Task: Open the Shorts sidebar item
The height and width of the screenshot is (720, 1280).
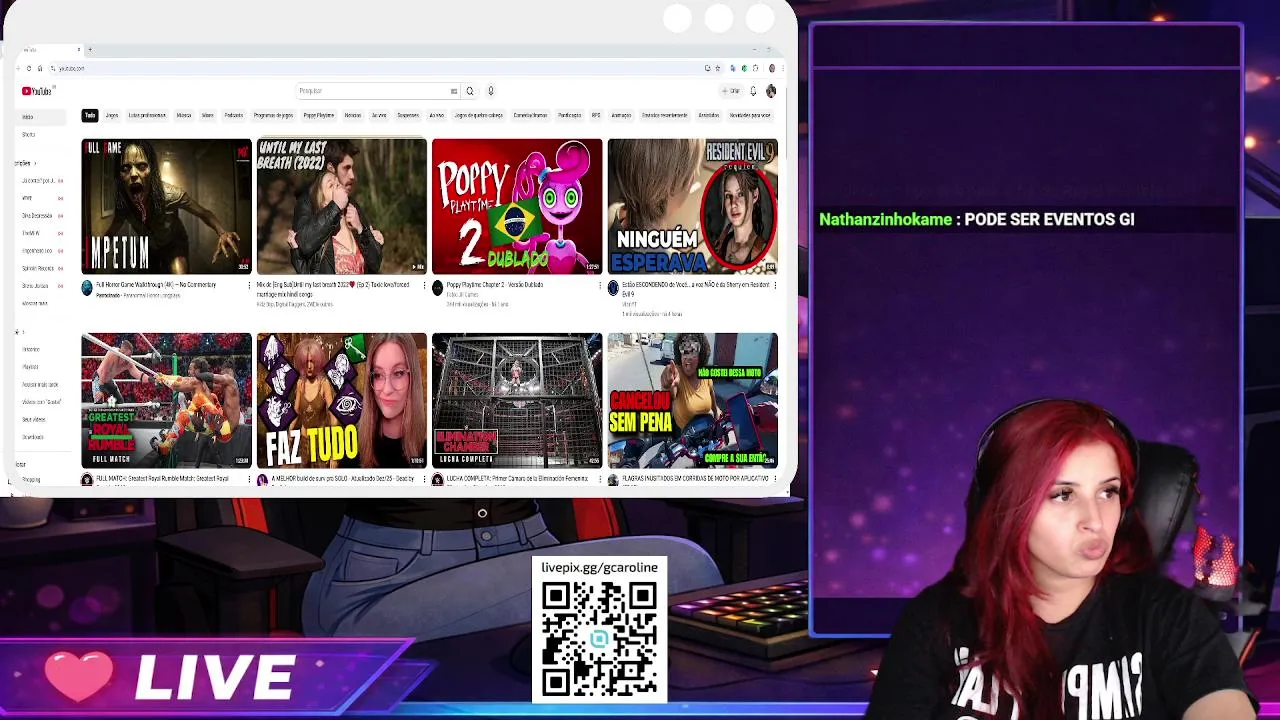Action: coord(40,134)
